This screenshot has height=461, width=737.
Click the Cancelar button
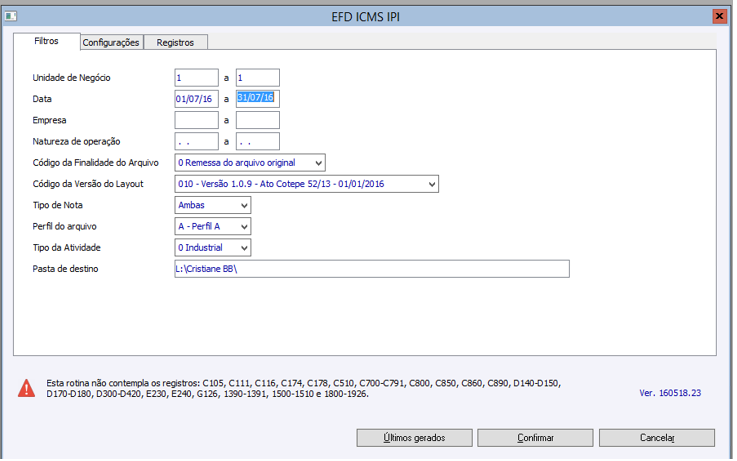point(657,438)
